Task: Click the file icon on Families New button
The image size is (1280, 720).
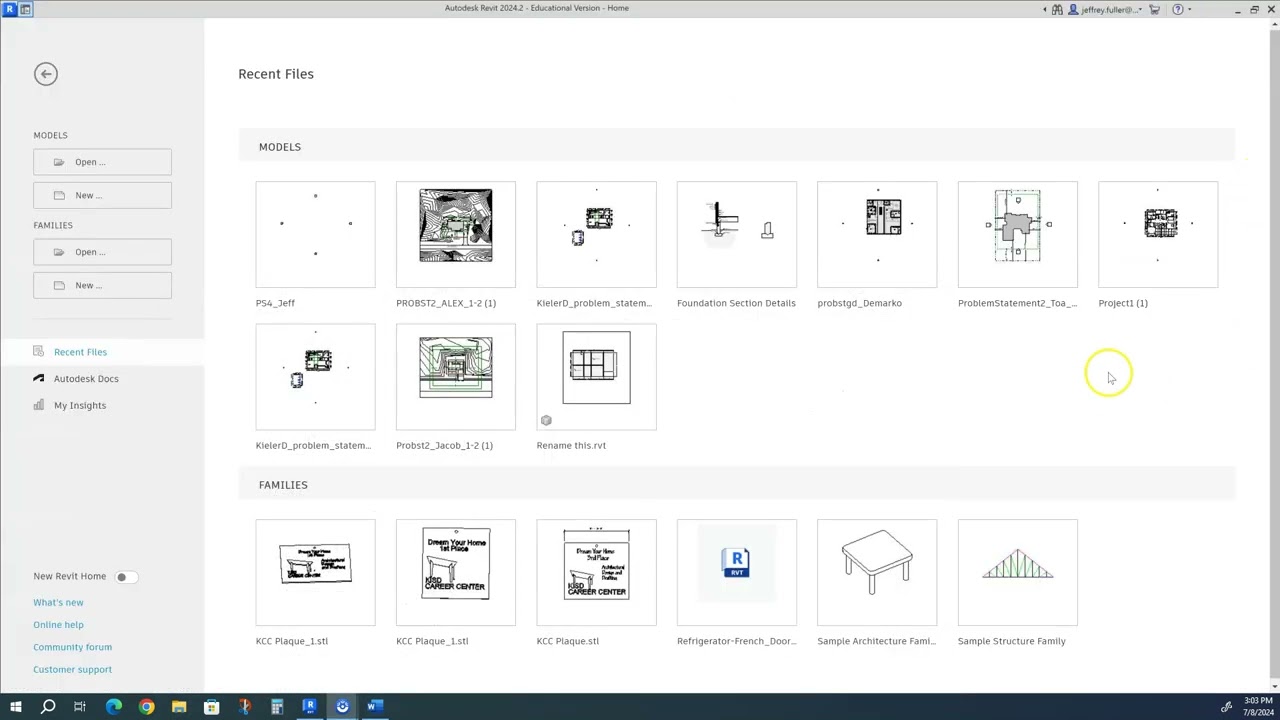Action: 59,285
